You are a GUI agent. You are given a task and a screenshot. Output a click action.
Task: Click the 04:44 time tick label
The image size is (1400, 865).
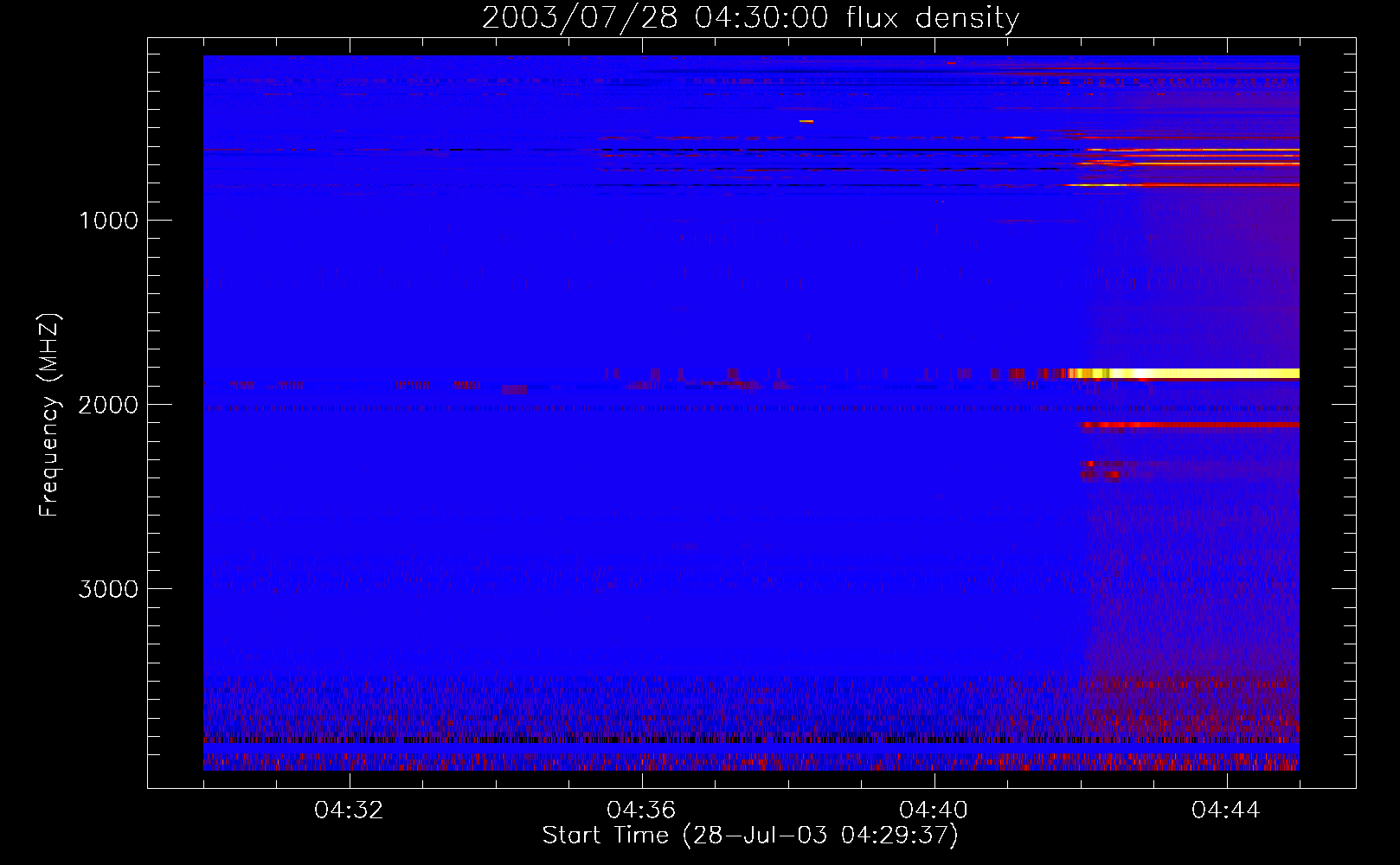click(1226, 811)
